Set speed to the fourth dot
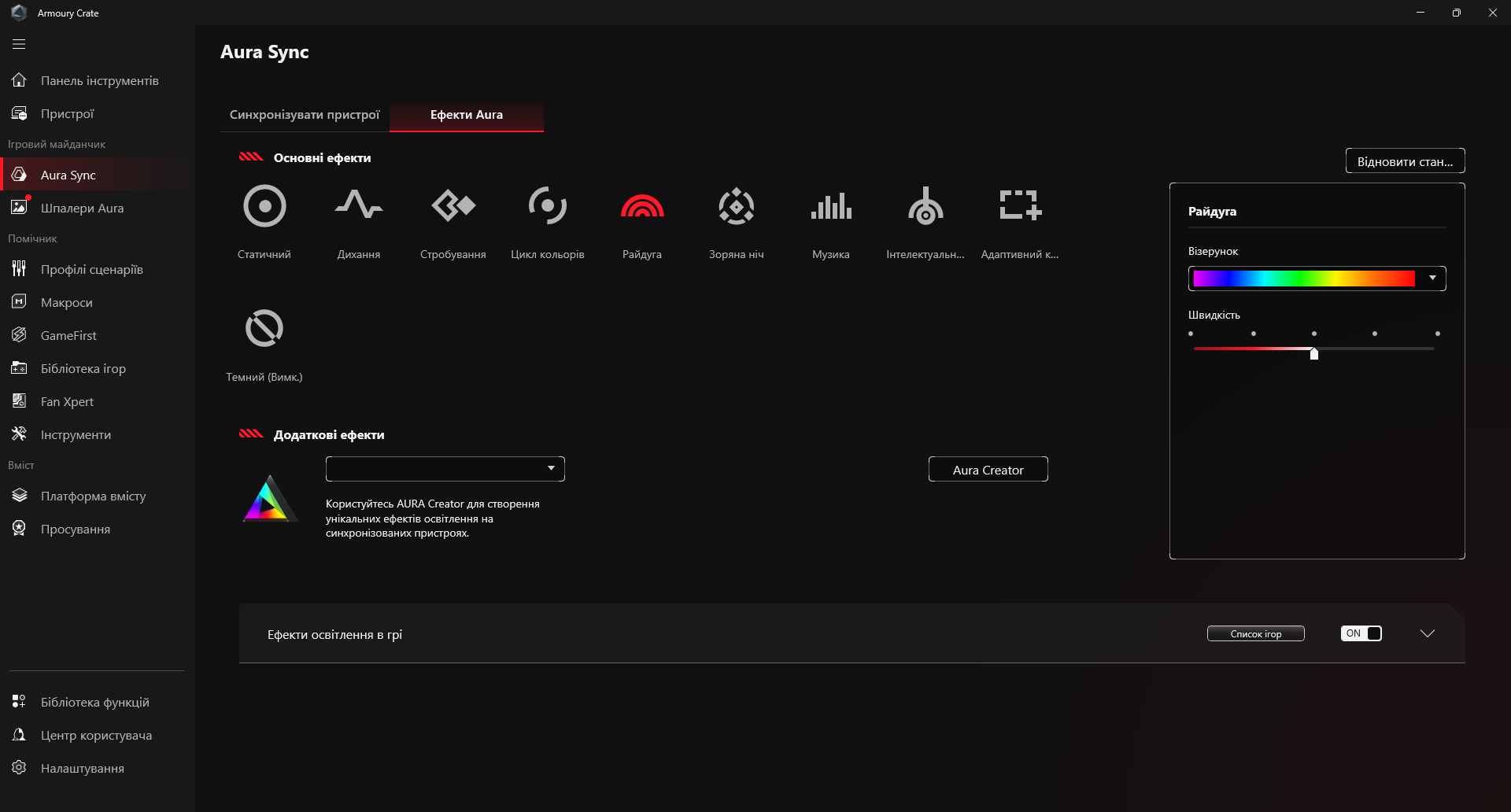1511x812 pixels. 1375,334
